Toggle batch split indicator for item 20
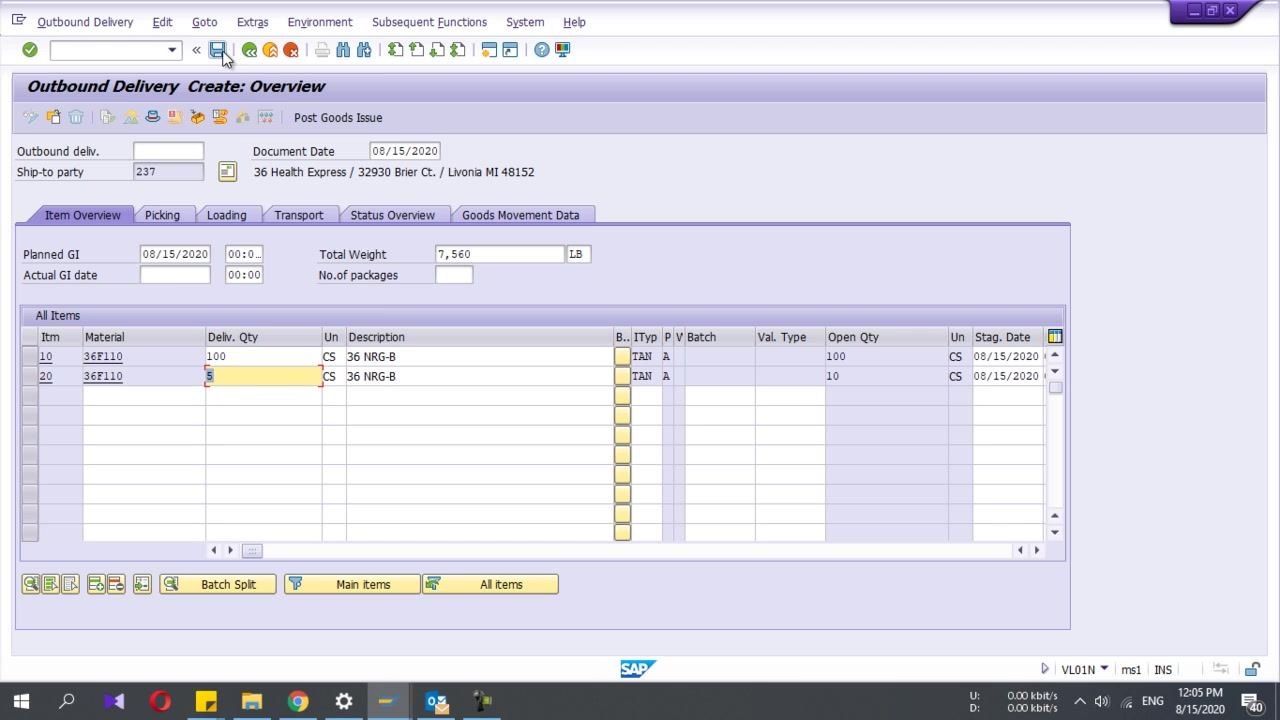This screenshot has height=720, width=1280. [622, 376]
